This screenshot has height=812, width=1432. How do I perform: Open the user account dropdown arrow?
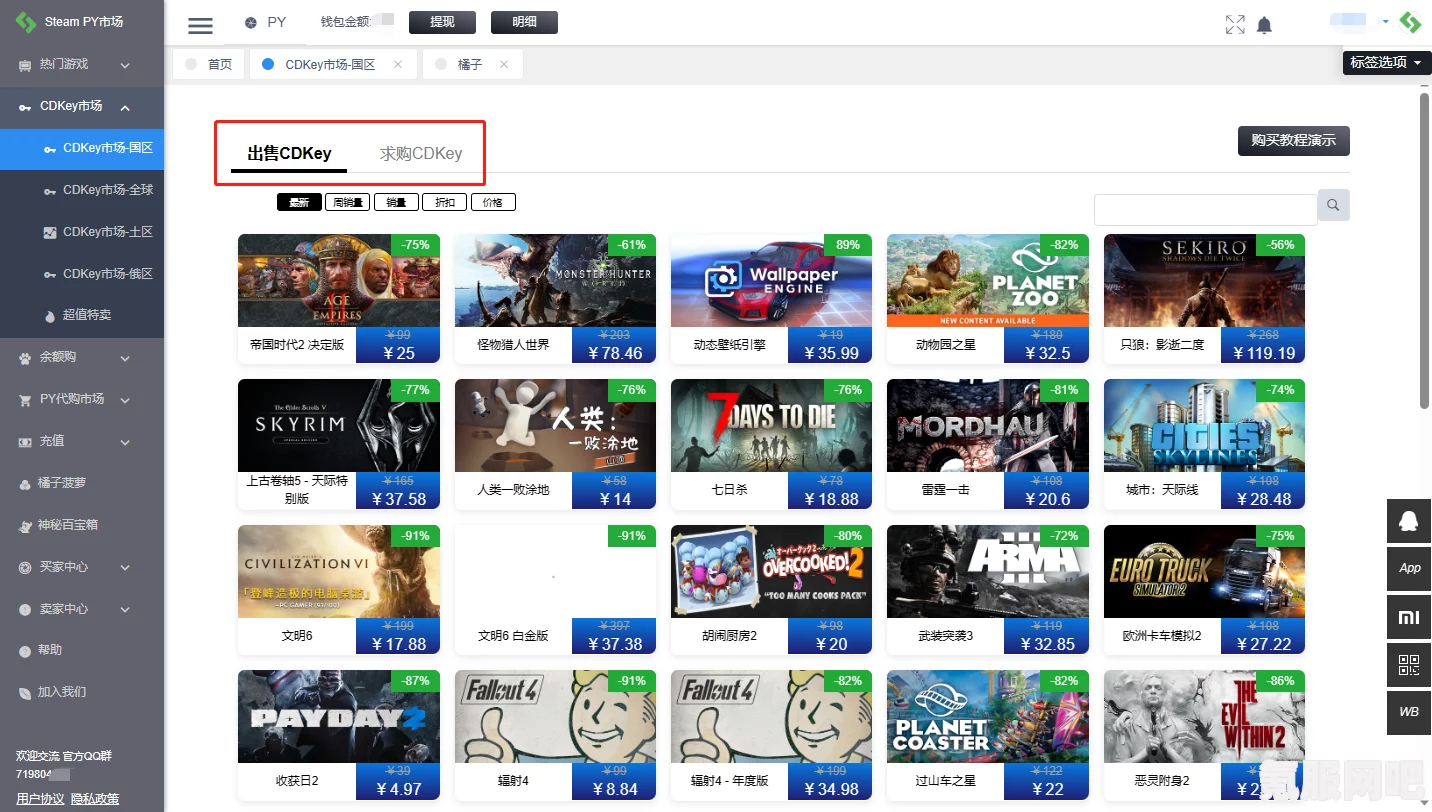[x=1386, y=21]
